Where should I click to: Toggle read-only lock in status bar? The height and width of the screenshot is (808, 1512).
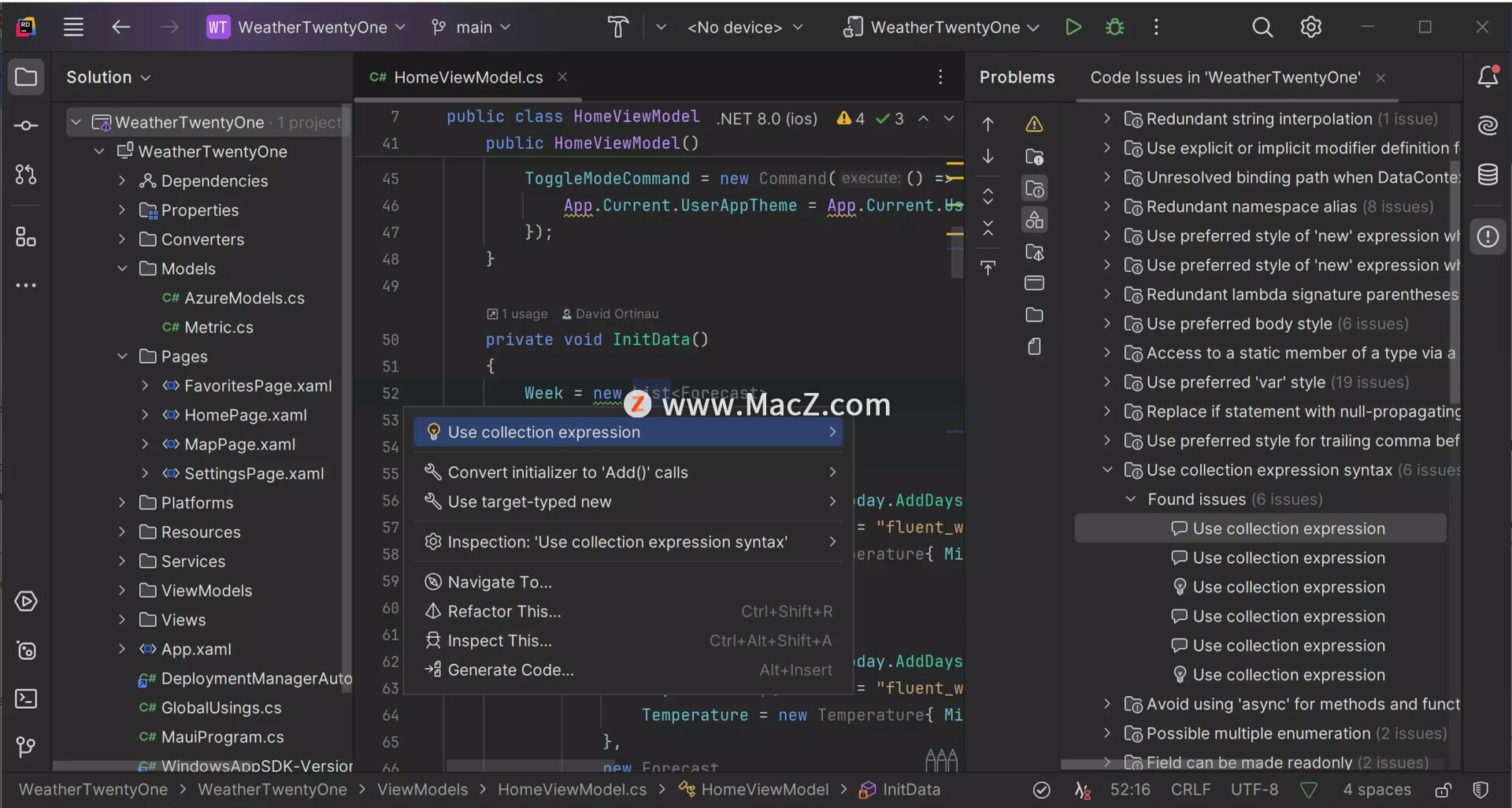tap(1443, 790)
